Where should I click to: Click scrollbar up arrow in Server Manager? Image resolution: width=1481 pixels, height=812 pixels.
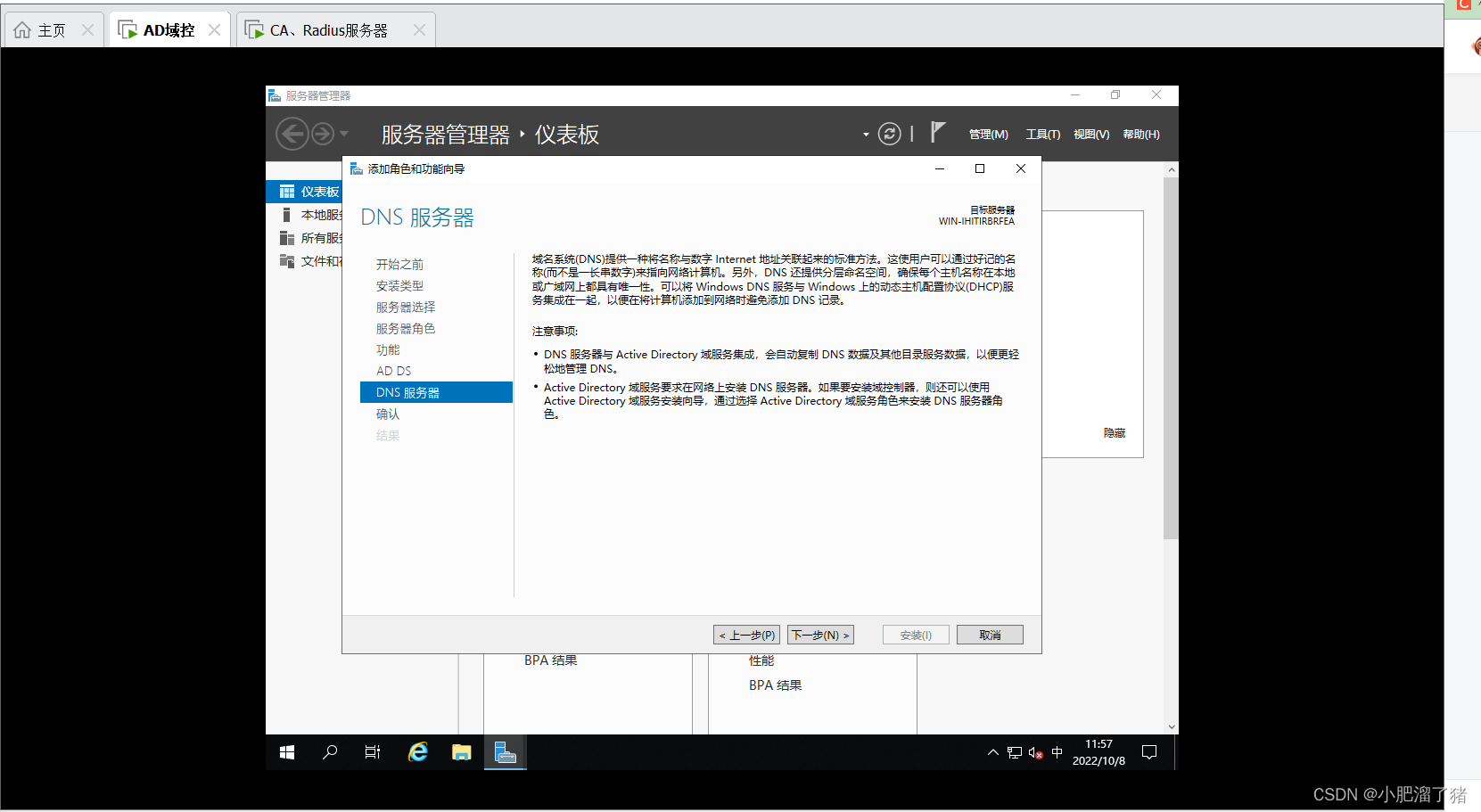point(1171,169)
